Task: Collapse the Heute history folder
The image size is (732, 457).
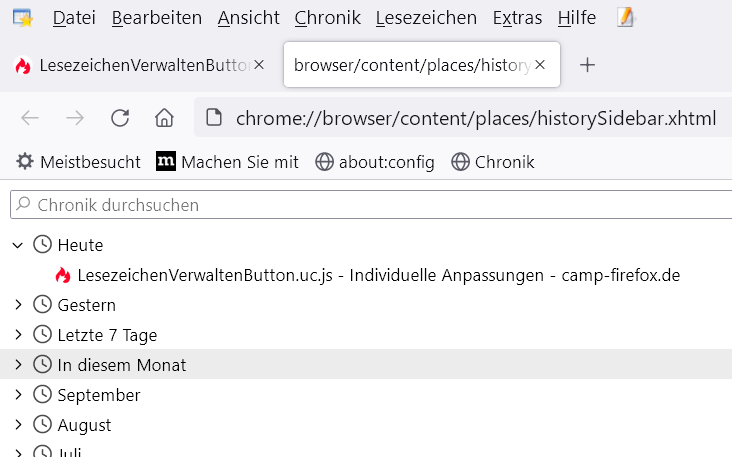Action: coord(17,245)
